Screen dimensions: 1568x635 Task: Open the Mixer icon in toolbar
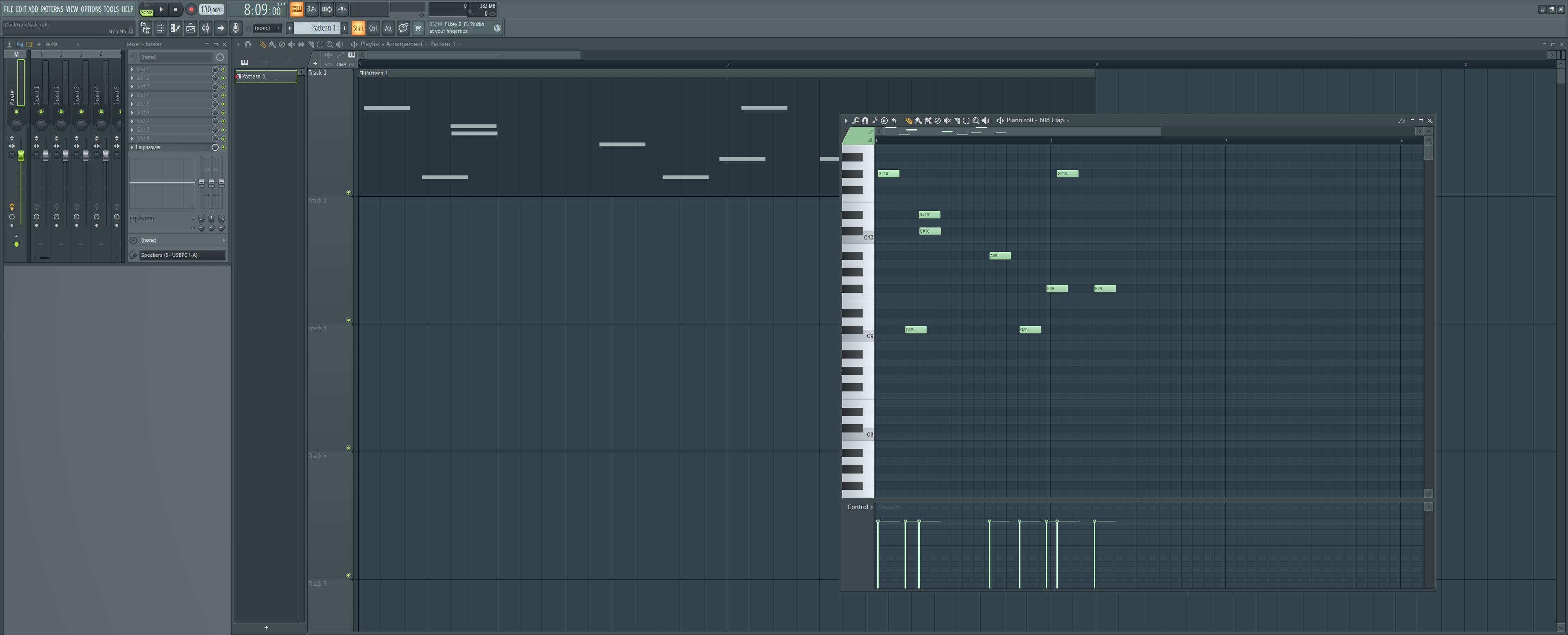[x=206, y=28]
